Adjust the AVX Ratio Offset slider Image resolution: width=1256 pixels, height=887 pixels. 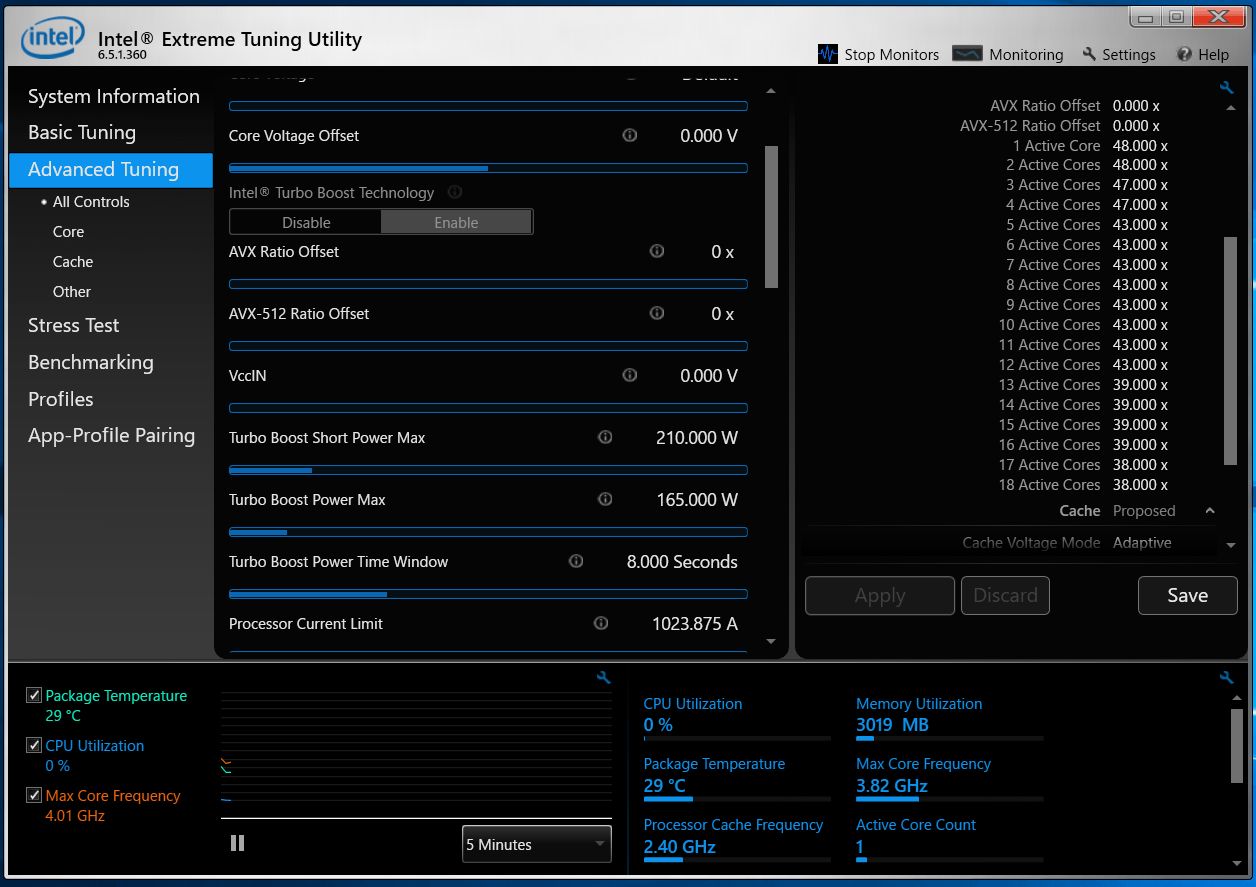click(488, 284)
